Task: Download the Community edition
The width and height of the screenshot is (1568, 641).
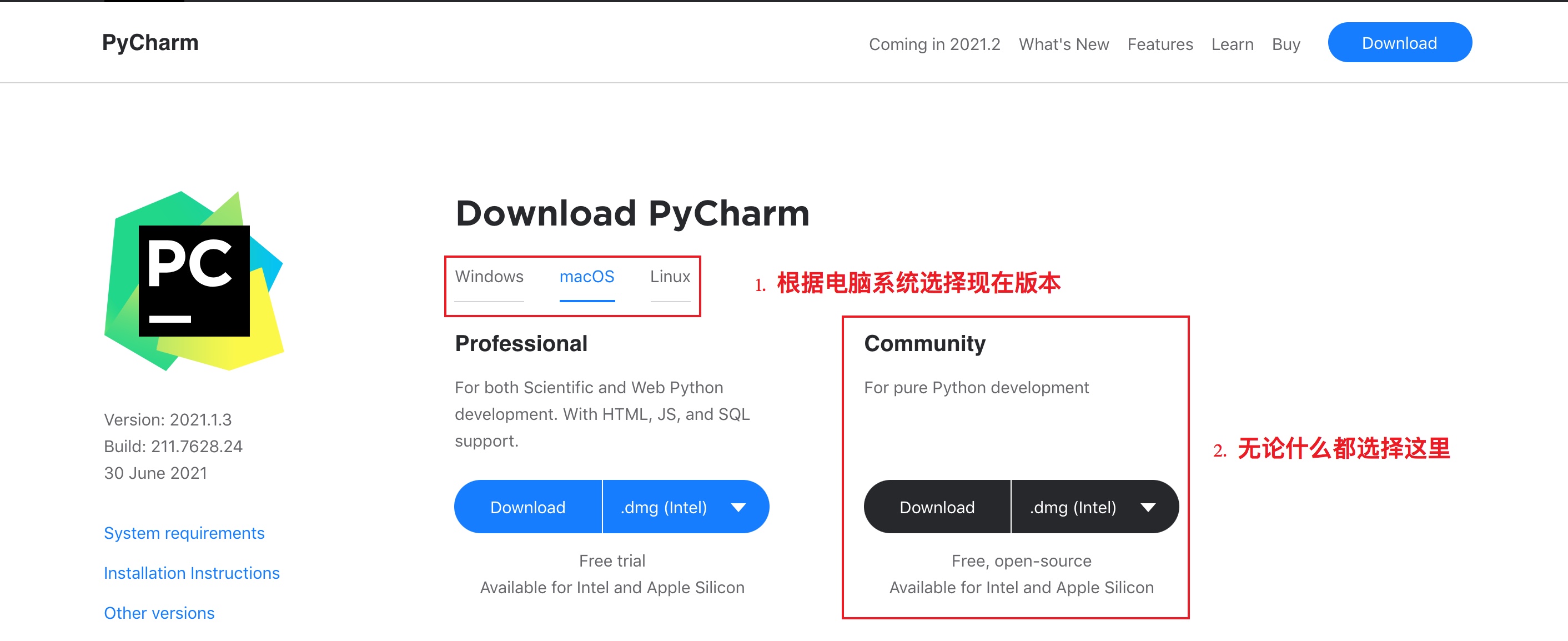Action: click(937, 507)
